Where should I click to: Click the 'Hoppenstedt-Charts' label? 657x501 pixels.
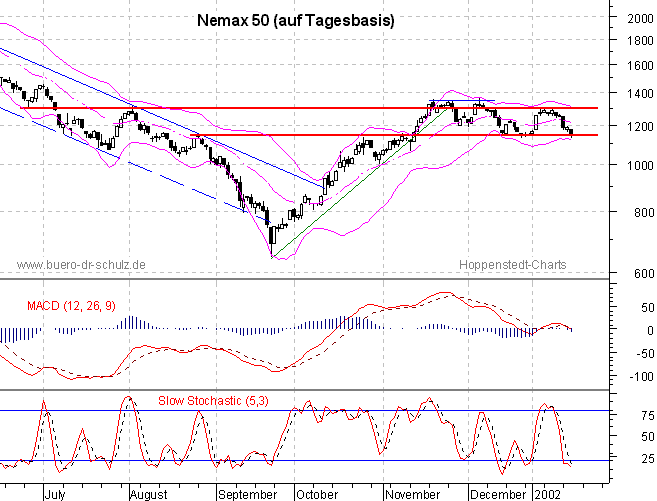click(512, 265)
